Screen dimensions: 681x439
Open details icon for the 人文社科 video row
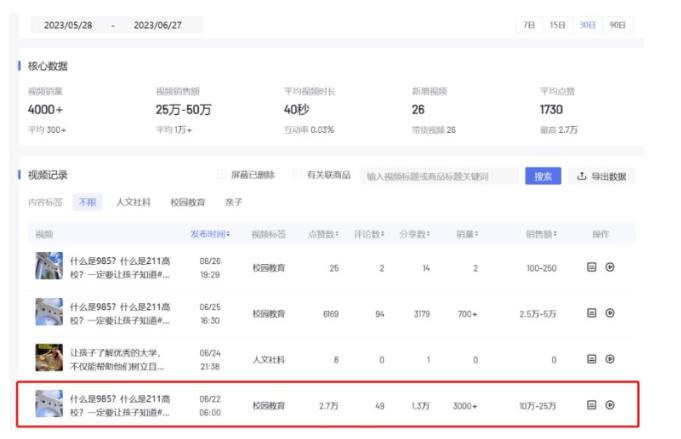point(591,359)
